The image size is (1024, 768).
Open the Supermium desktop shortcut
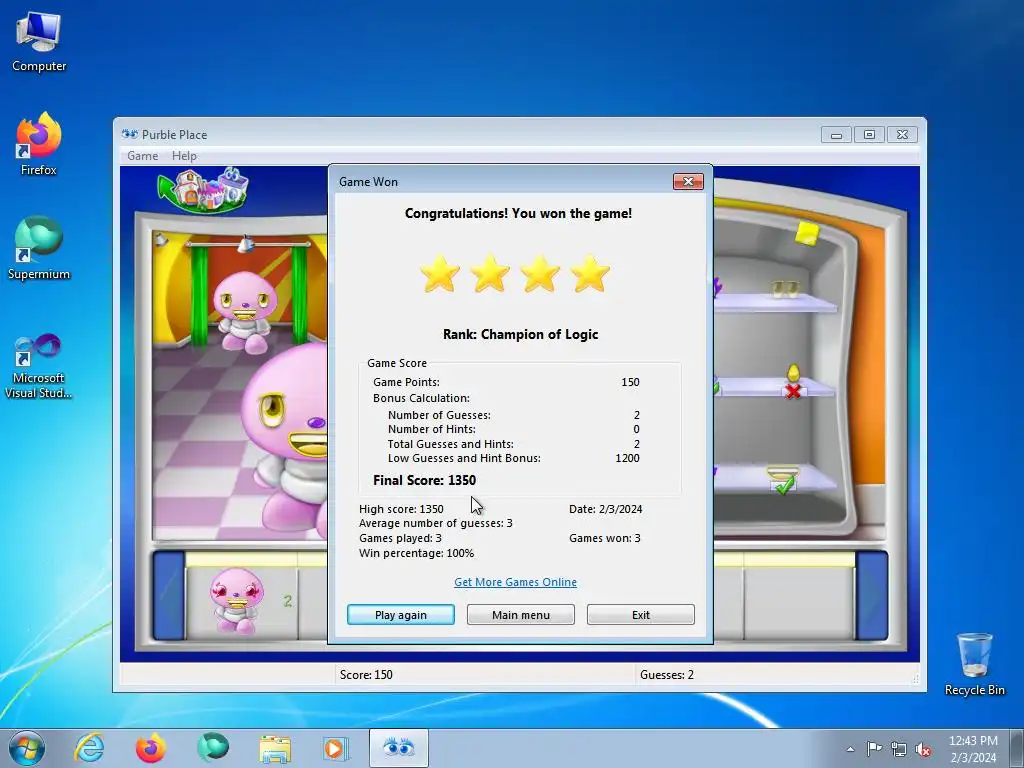pyautogui.click(x=39, y=248)
